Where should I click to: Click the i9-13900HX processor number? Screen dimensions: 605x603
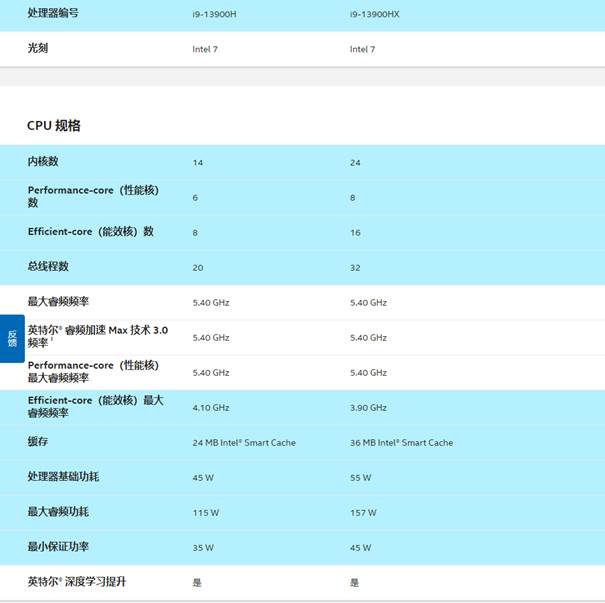point(373,14)
